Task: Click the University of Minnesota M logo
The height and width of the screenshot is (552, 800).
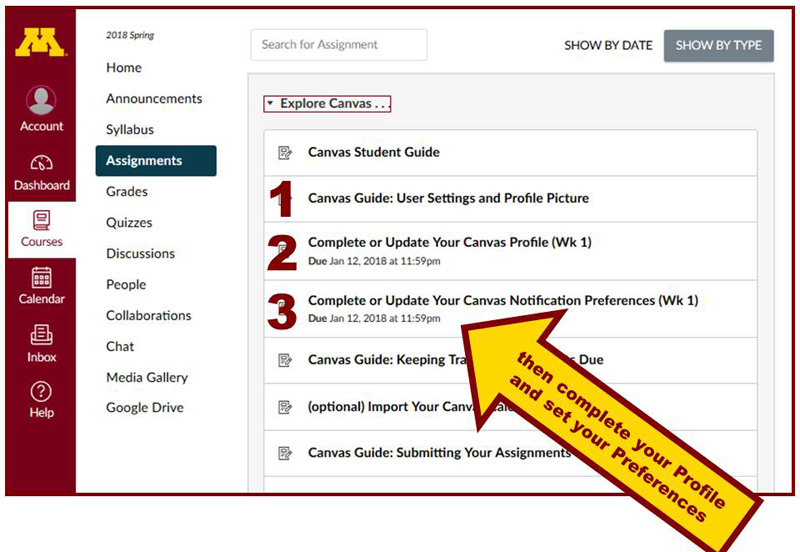Action: click(x=41, y=42)
